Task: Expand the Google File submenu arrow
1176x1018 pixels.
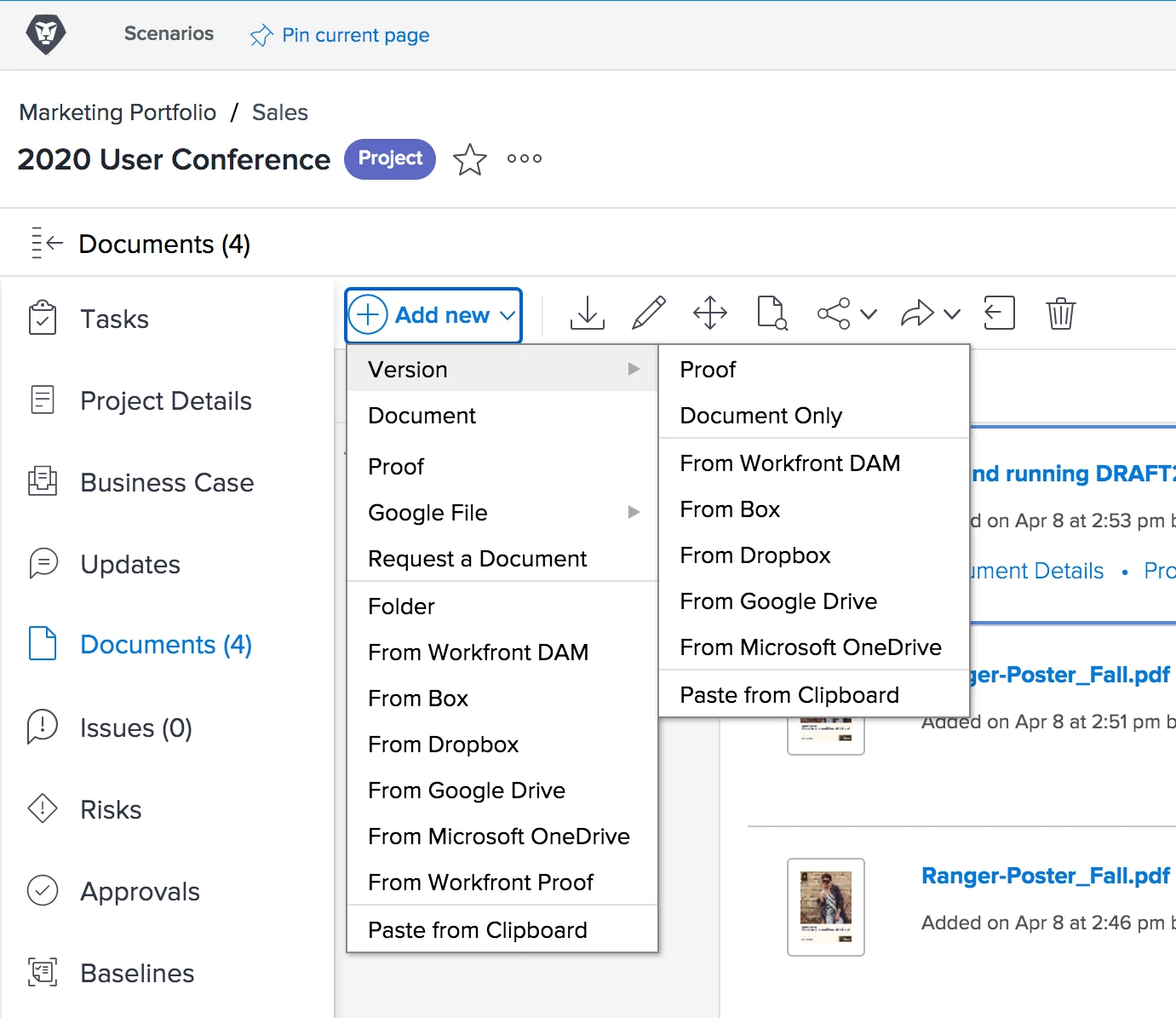Action: pos(634,512)
